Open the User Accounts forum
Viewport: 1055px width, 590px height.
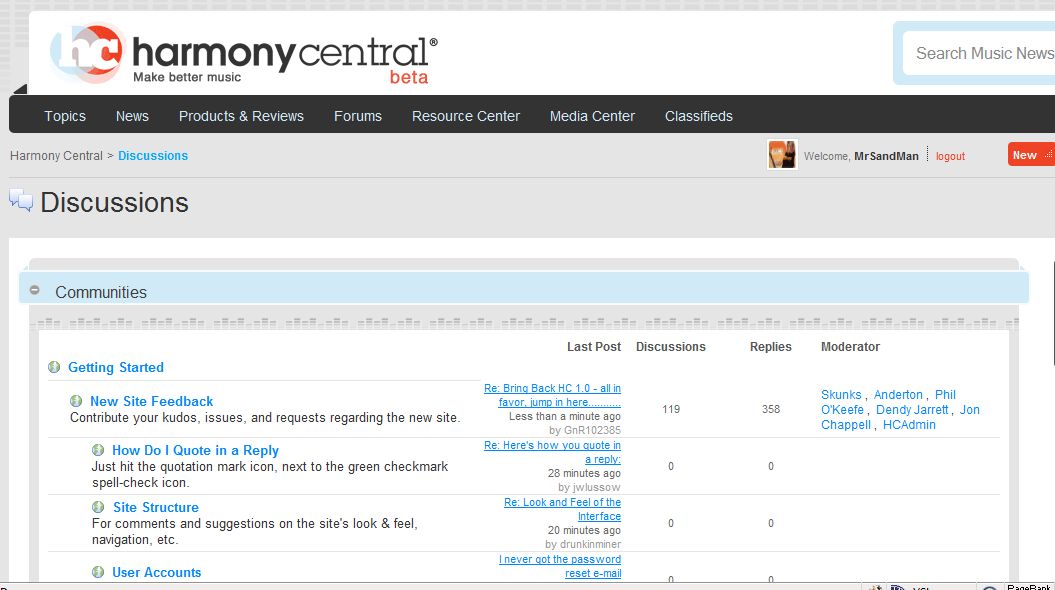pos(157,572)
